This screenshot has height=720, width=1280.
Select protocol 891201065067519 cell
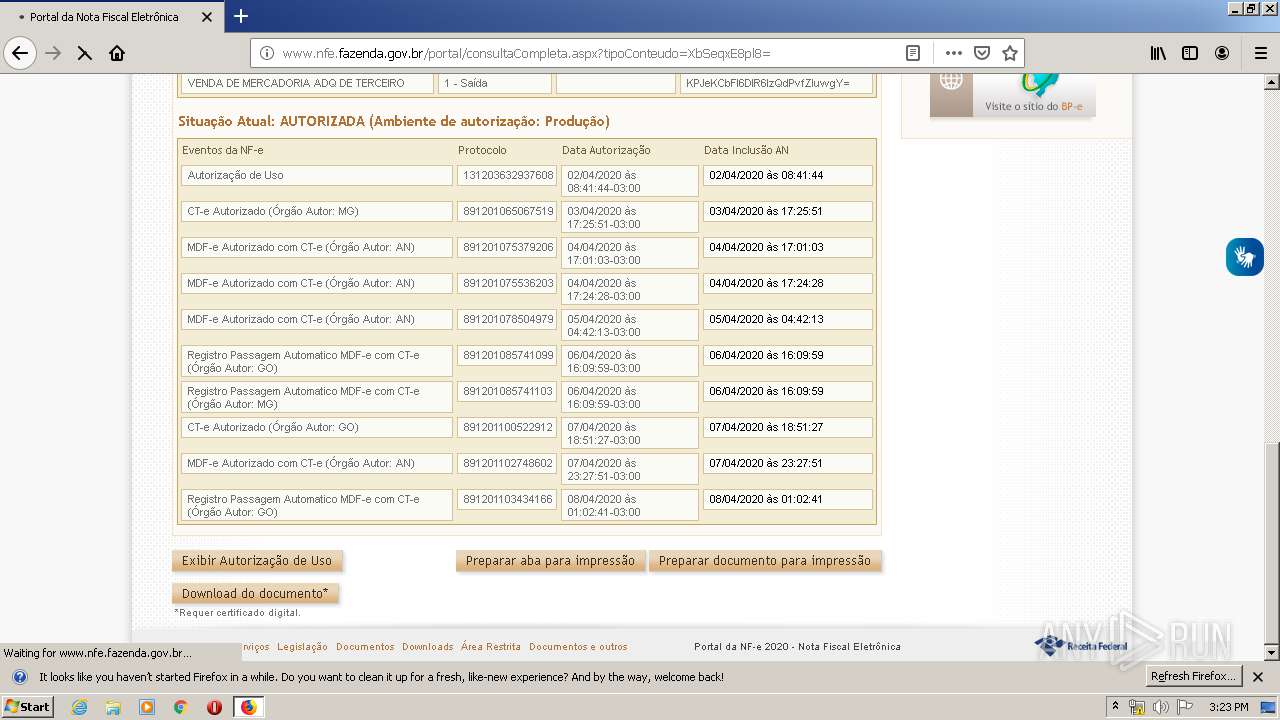point(507,211)
